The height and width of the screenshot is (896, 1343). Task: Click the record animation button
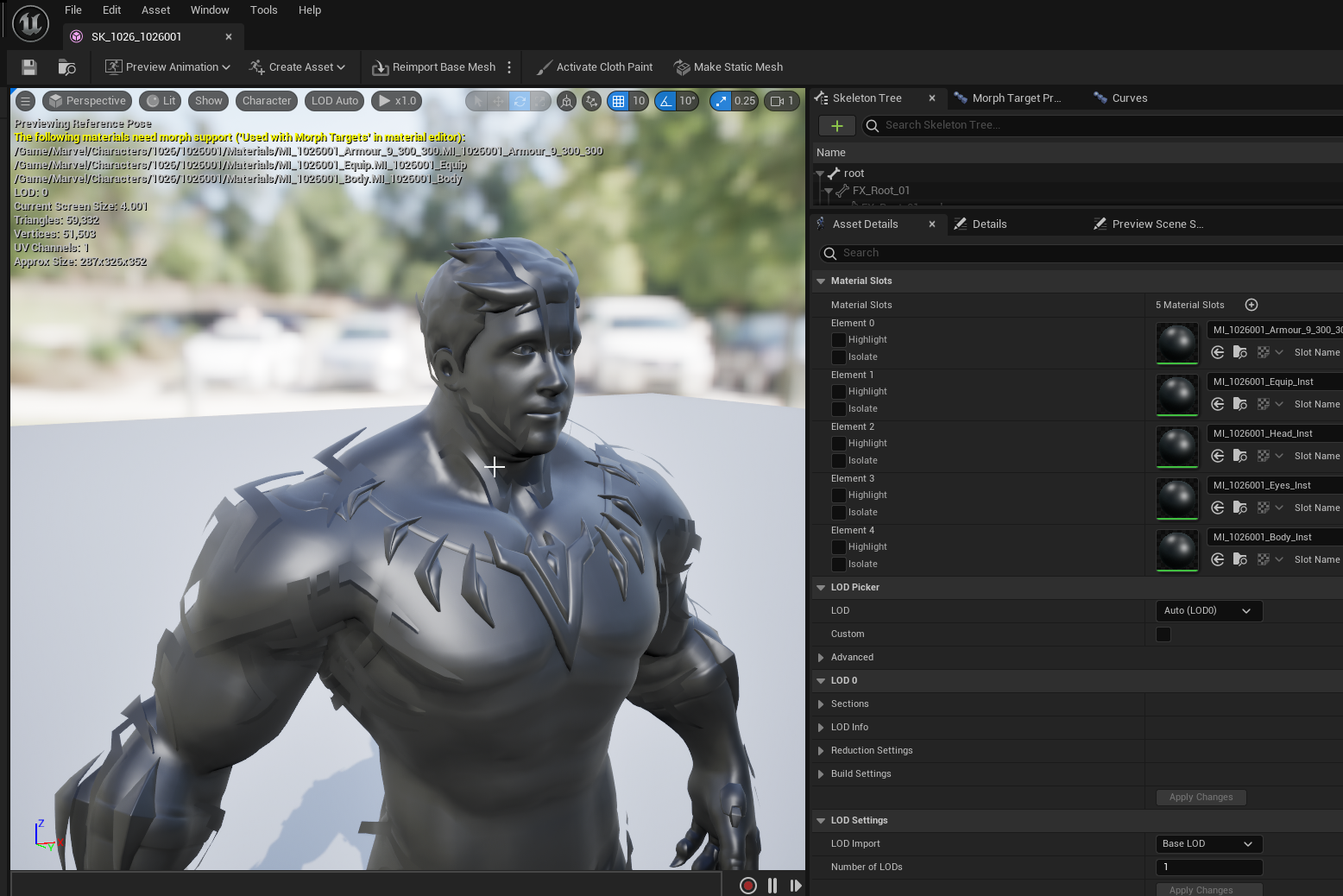click(x=748, y=885)
